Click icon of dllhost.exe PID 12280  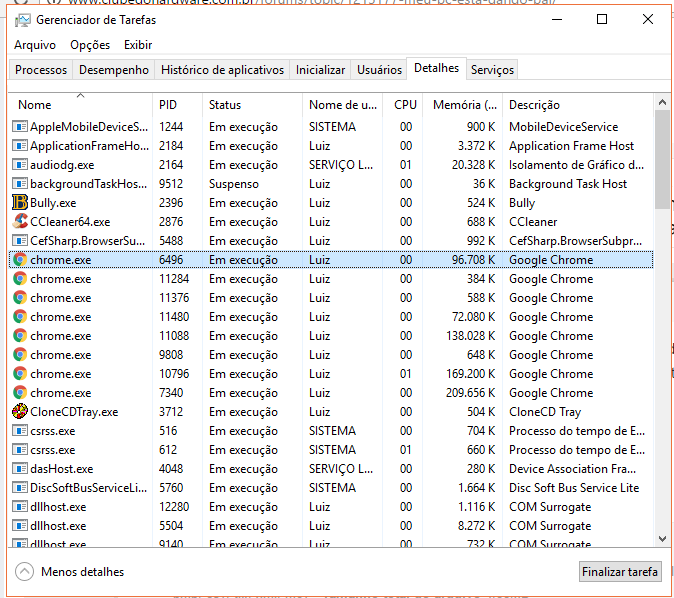point(20,506)
